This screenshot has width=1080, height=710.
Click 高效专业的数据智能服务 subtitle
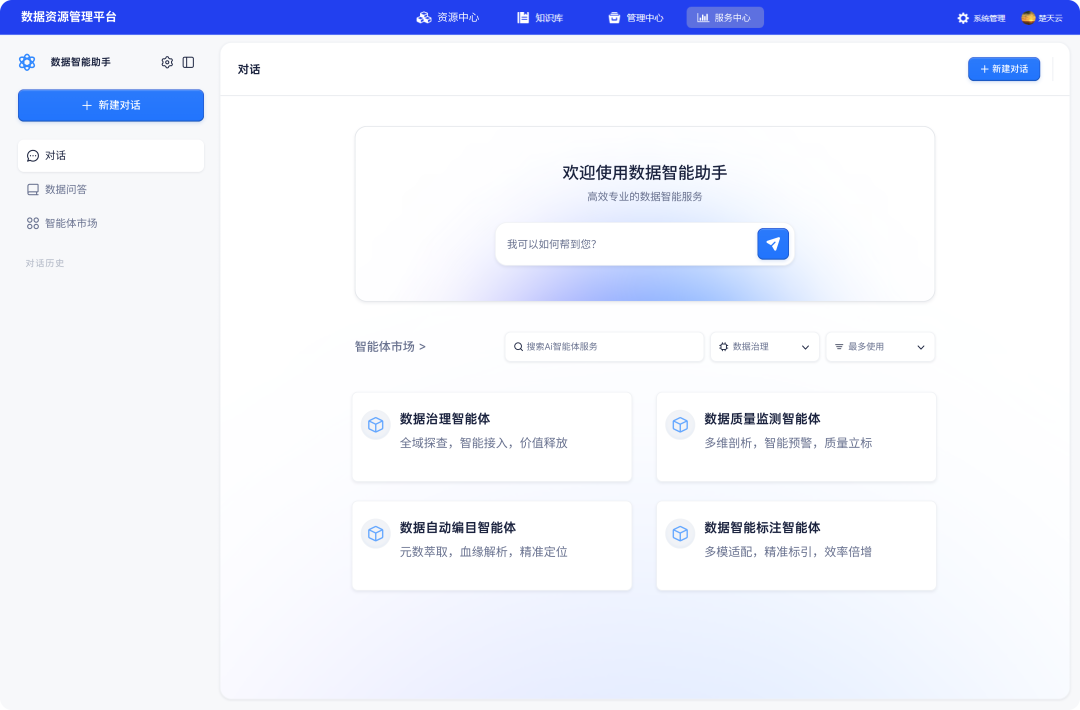point(645,196)
